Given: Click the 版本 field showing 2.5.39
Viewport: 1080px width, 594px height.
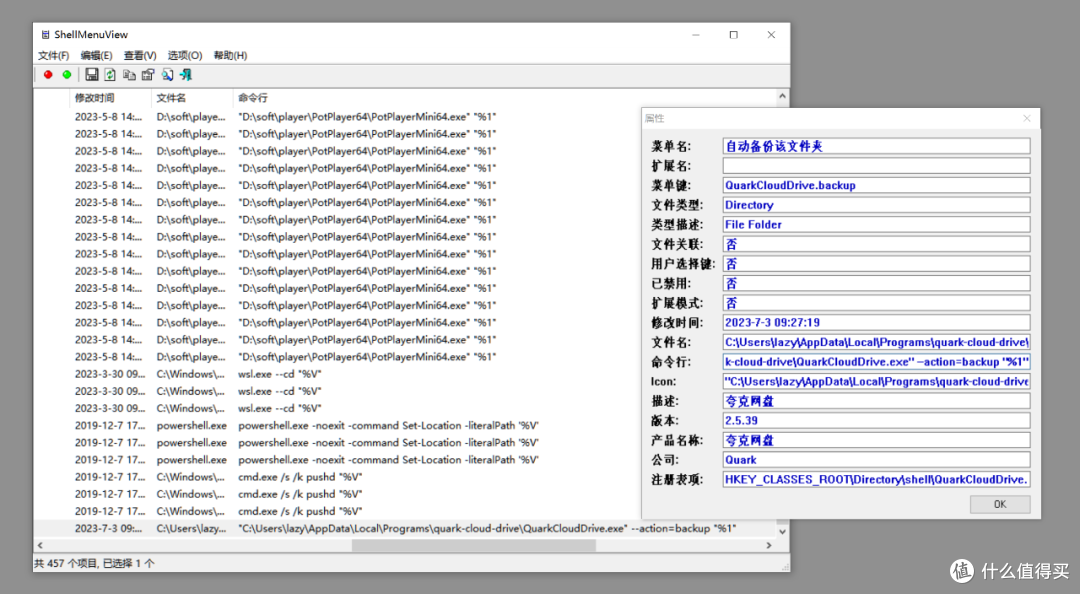Looking at the screenshot, I should (x=876, y=420).
